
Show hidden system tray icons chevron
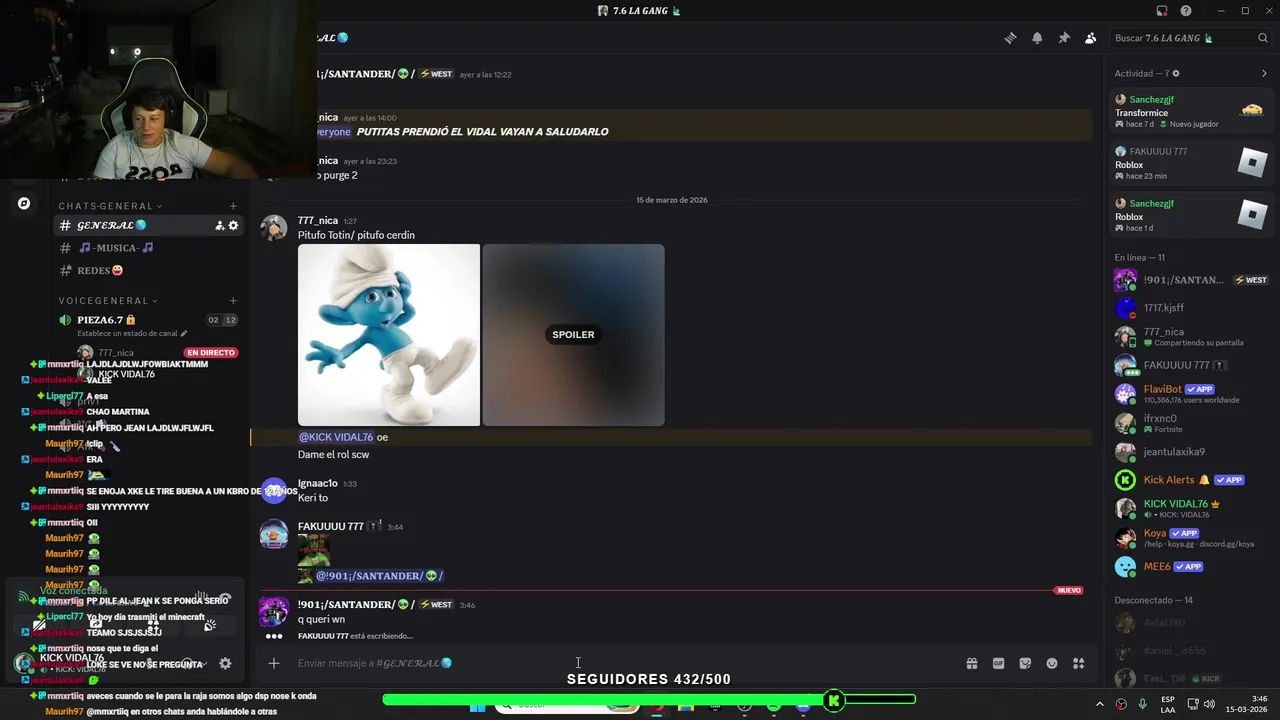[x=1100, y=704]
